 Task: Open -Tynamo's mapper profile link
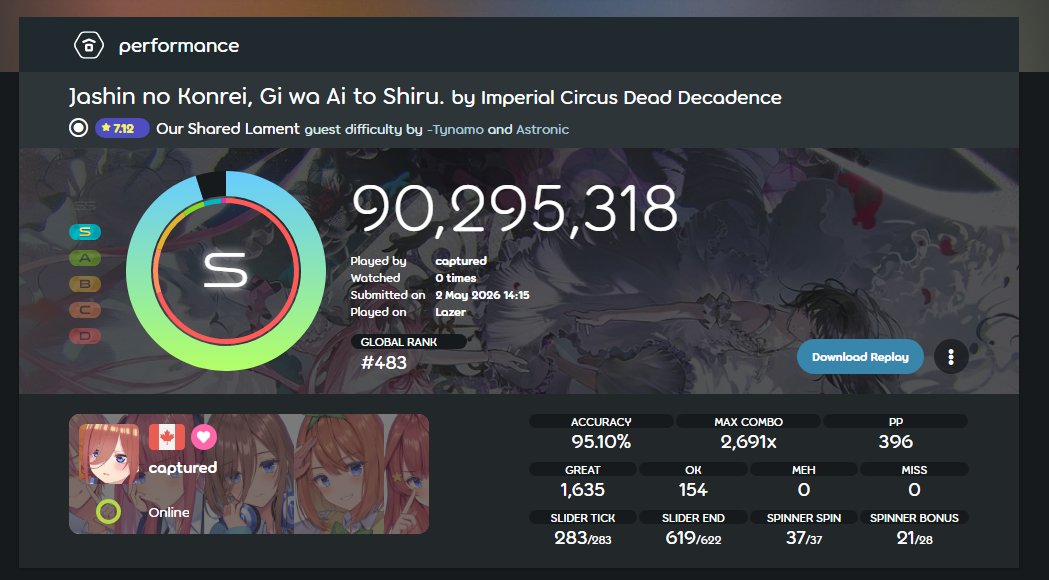(455, 129)
